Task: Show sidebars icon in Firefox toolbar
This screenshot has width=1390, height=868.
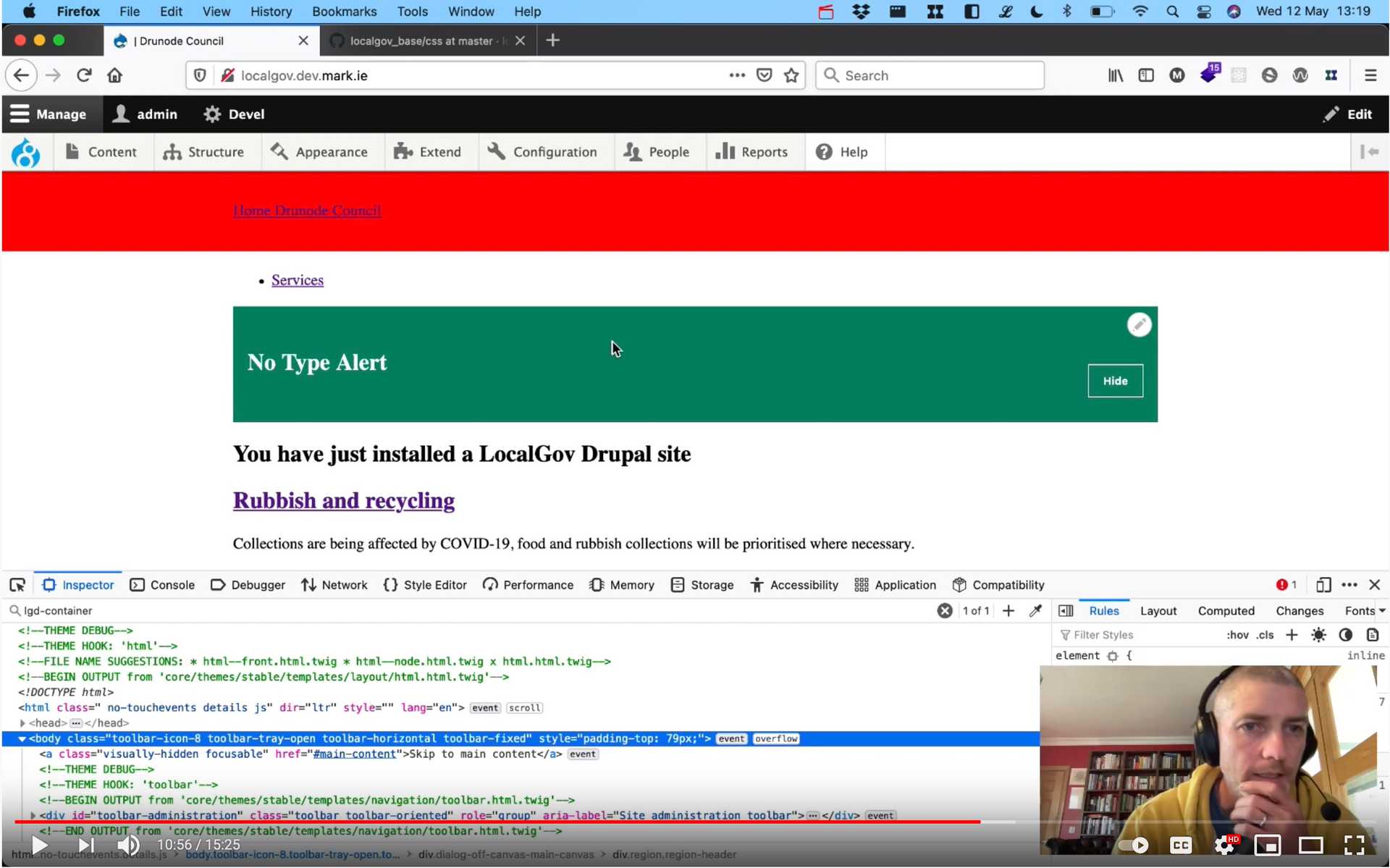Action: click(x=1146, y=75)
